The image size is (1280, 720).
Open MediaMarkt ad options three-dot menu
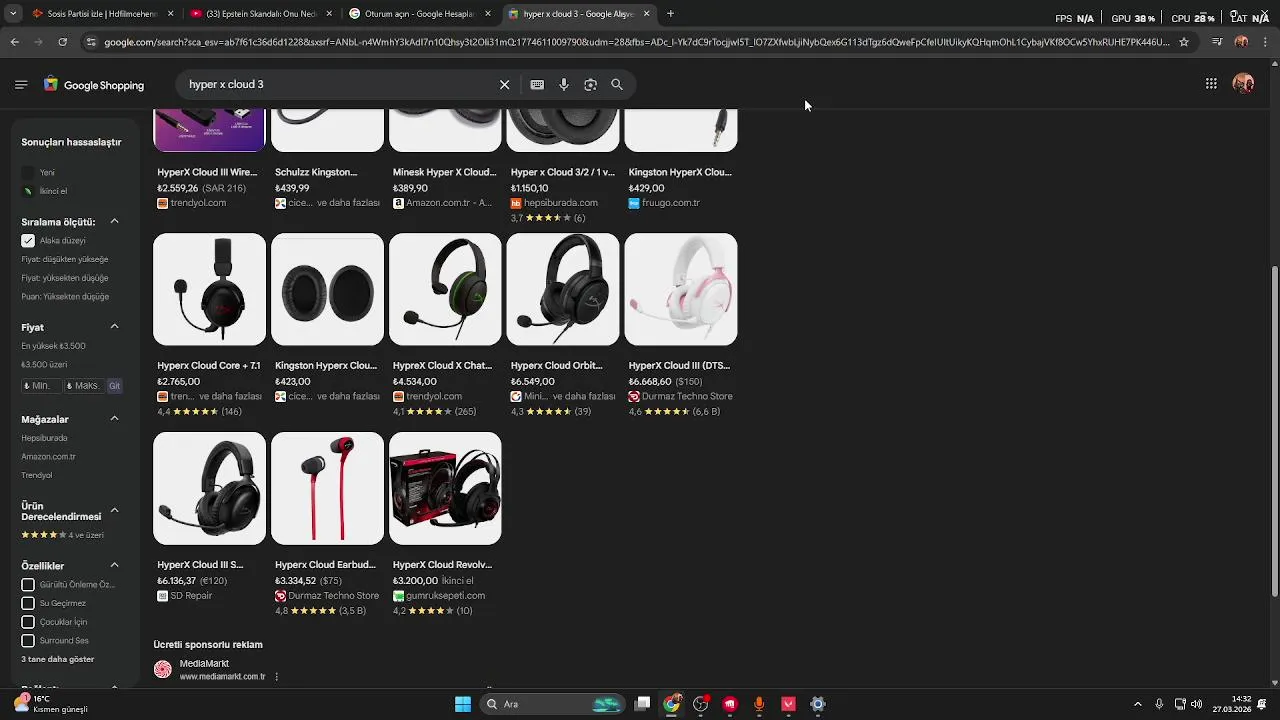point(276,677)
